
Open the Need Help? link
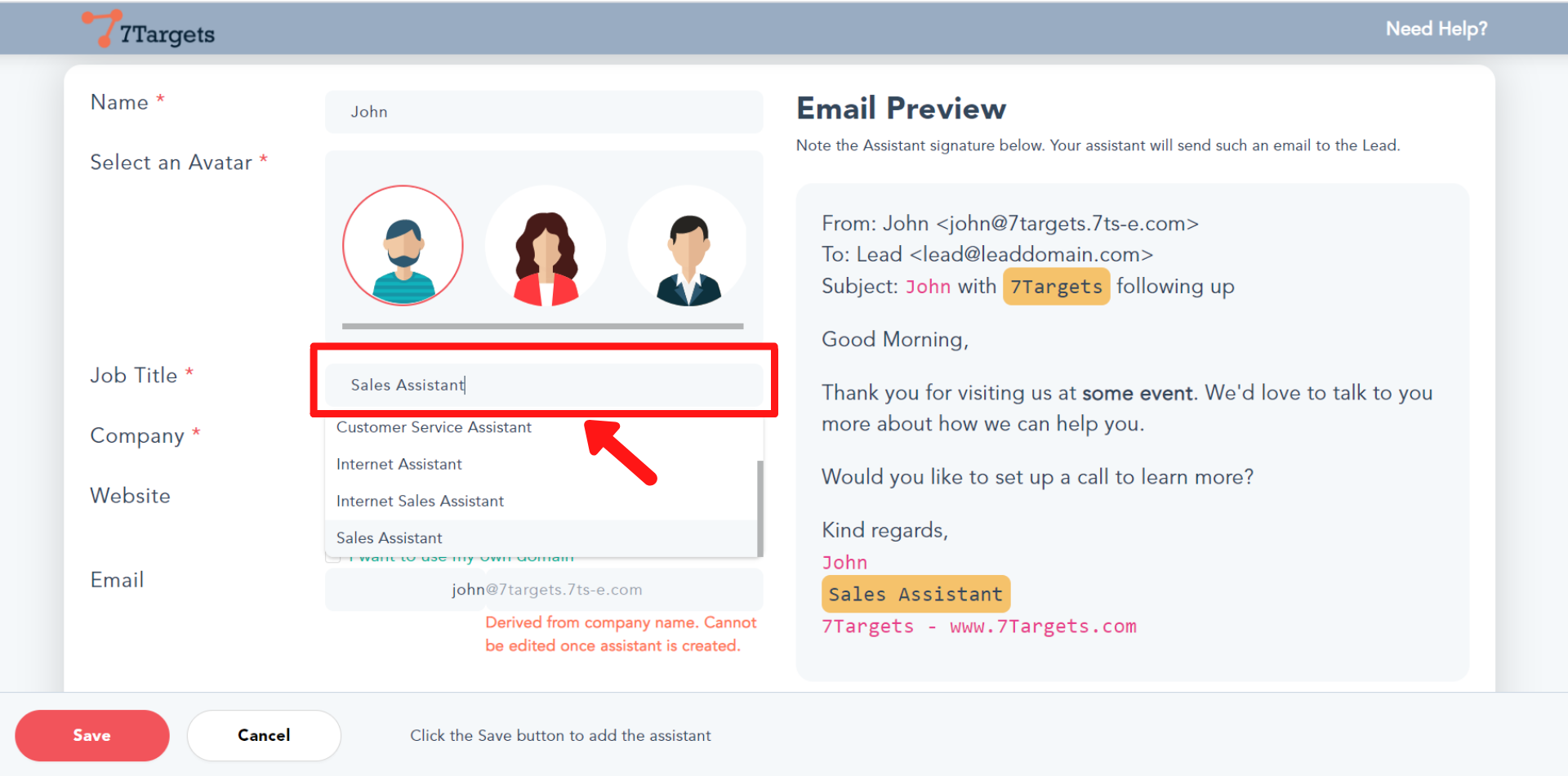point(1436,29)
